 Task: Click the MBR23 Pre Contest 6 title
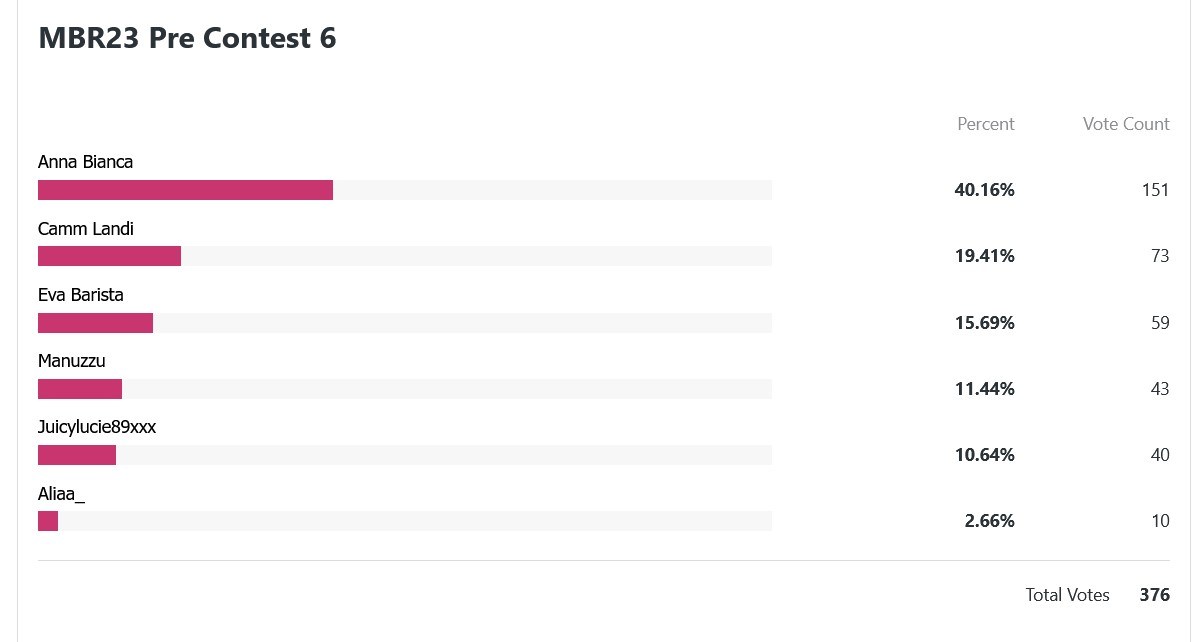click(187, 38)
